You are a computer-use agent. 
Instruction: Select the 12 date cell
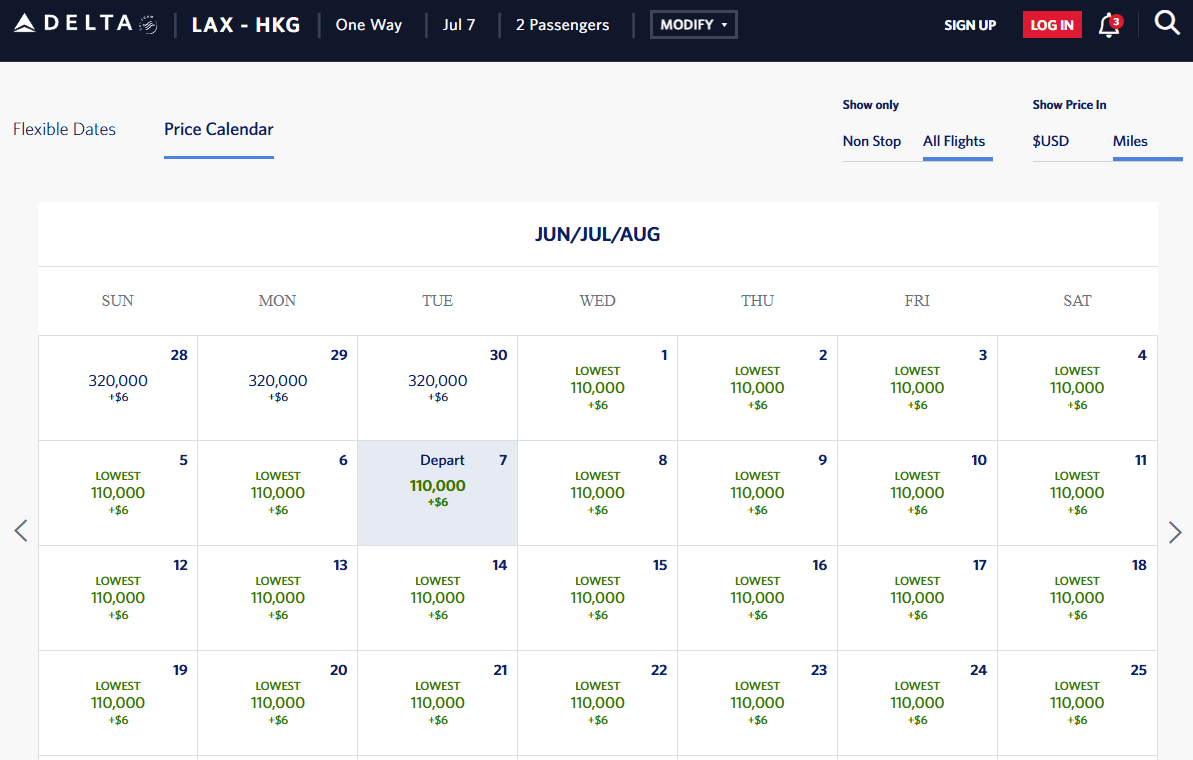(x=118, y=598)
